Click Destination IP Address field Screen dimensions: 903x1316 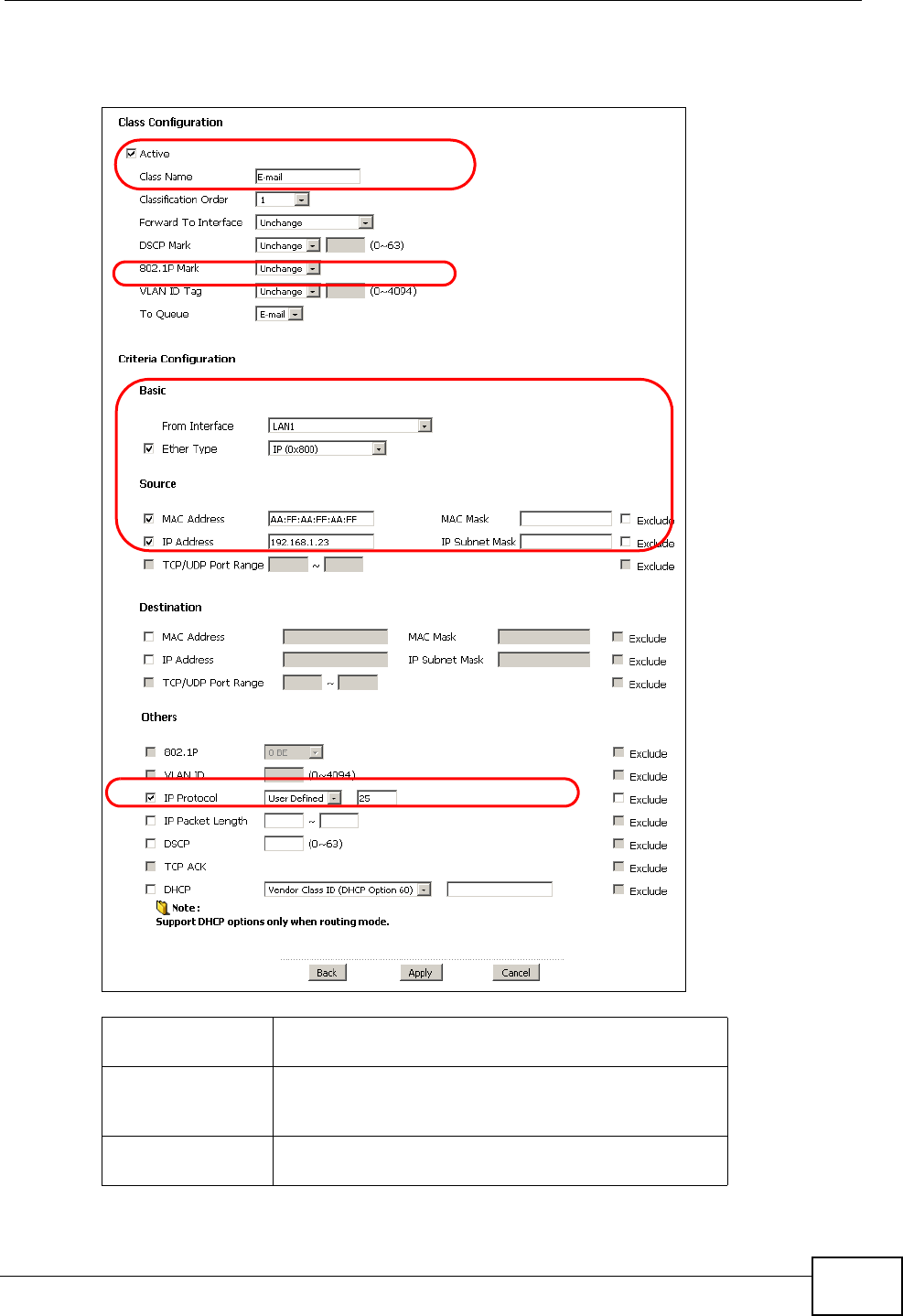pos(336,660)
